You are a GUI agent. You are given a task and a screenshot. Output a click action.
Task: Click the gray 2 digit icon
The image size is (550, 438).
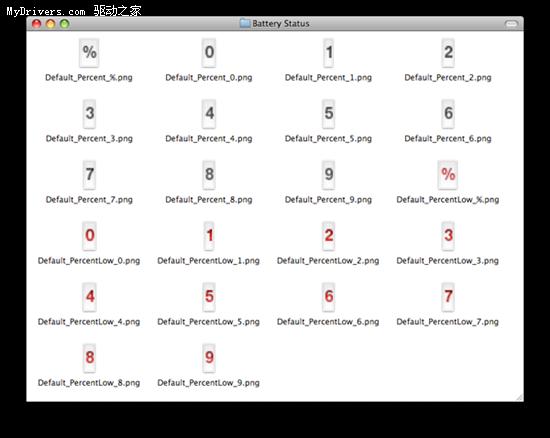(x=448, y=53)
